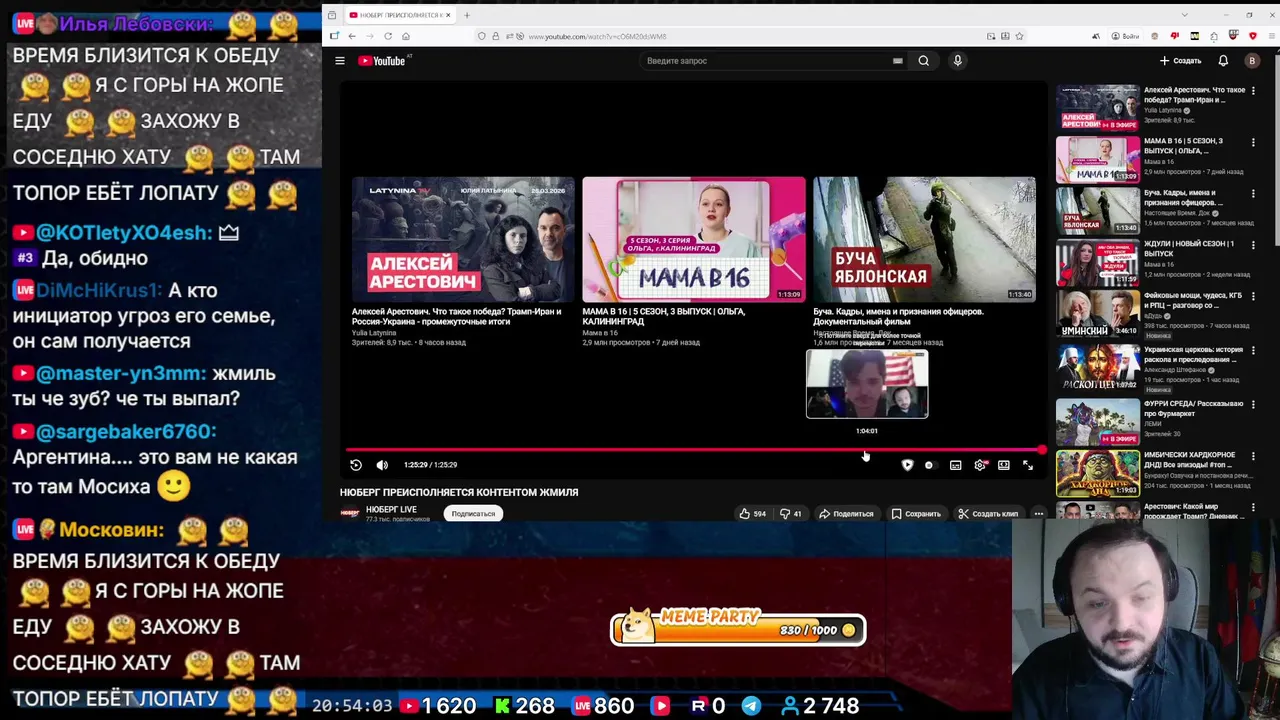Open the МАМА В 16 endscreen thumbnail
The image size is (1280, 720).
694,239
